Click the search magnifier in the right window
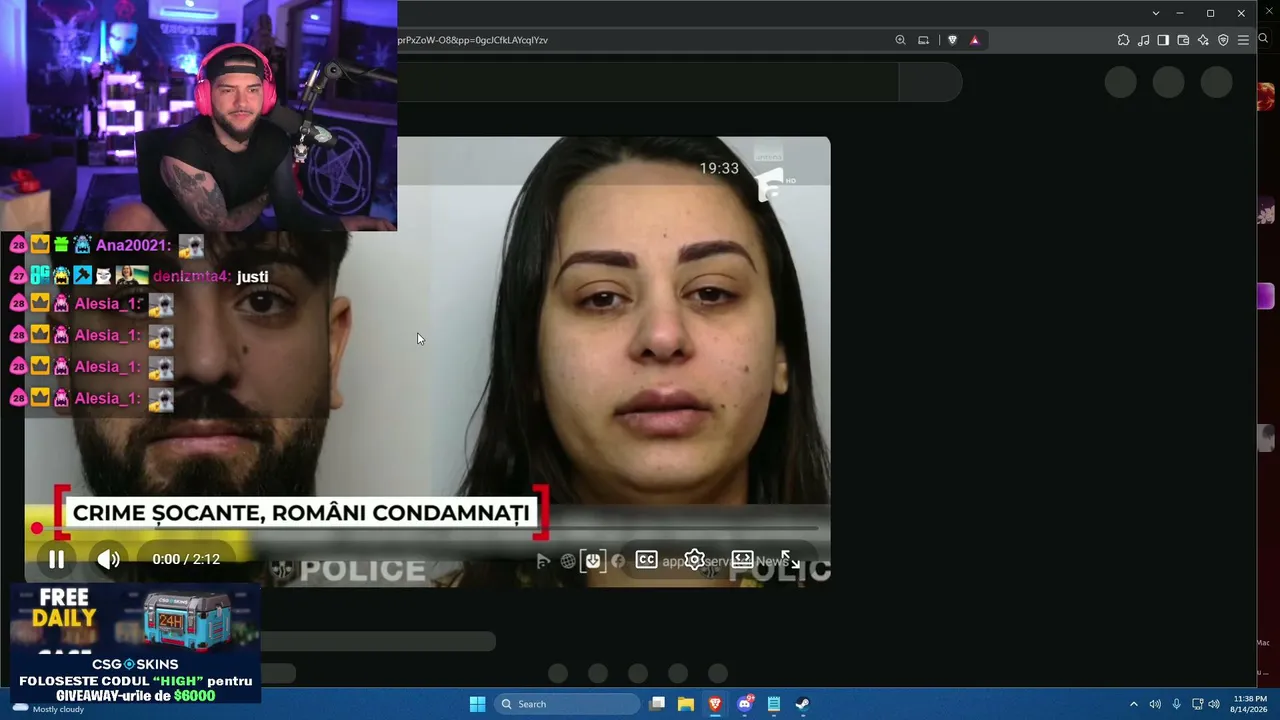 (x=1263, y=38)
